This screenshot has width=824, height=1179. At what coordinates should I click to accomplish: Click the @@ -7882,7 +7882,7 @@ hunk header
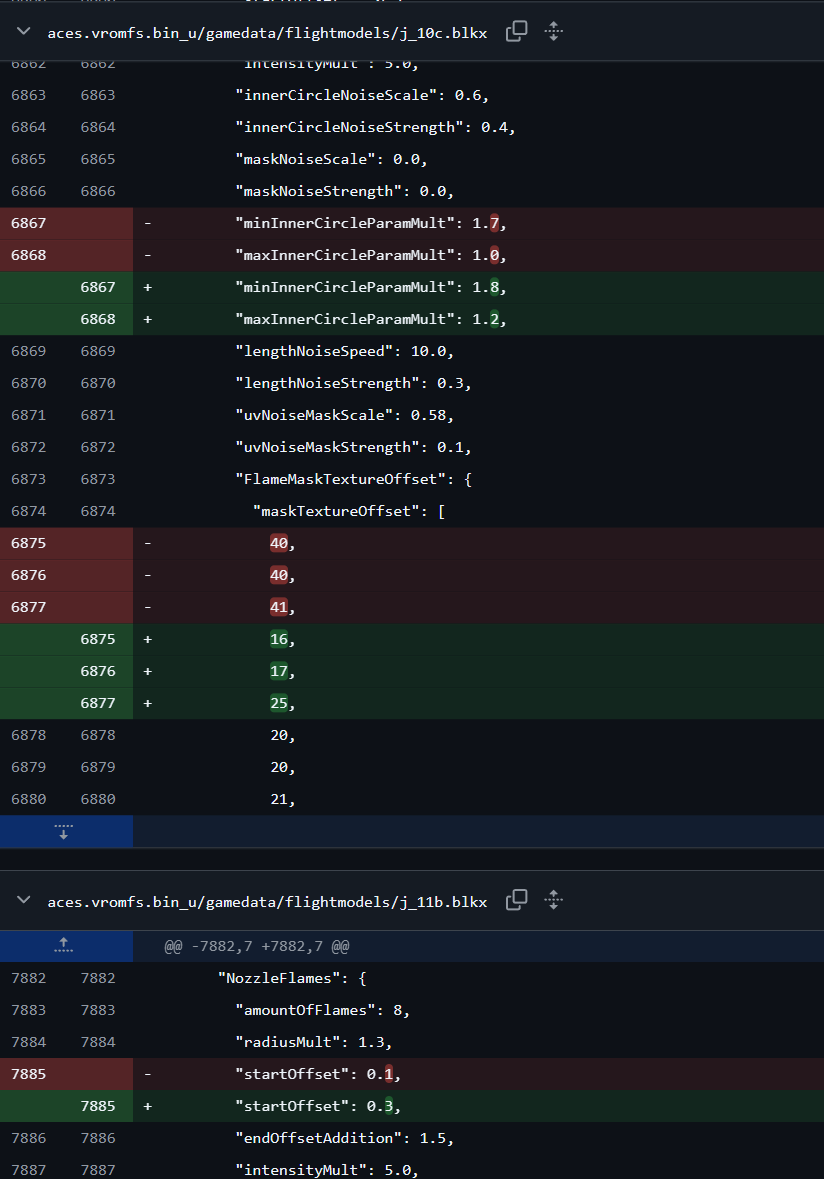[256, 946]
